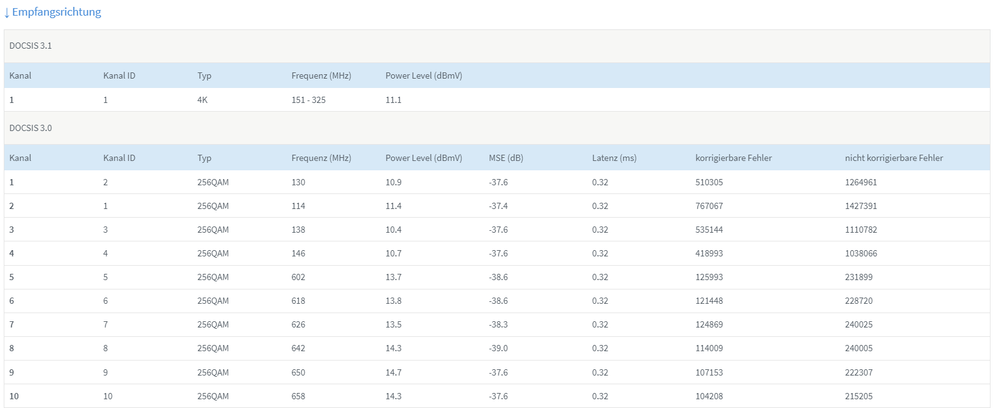998x408 pixels.
Task: Click uncorrectable errors 1110782
Action: click(x=861, y=230)
